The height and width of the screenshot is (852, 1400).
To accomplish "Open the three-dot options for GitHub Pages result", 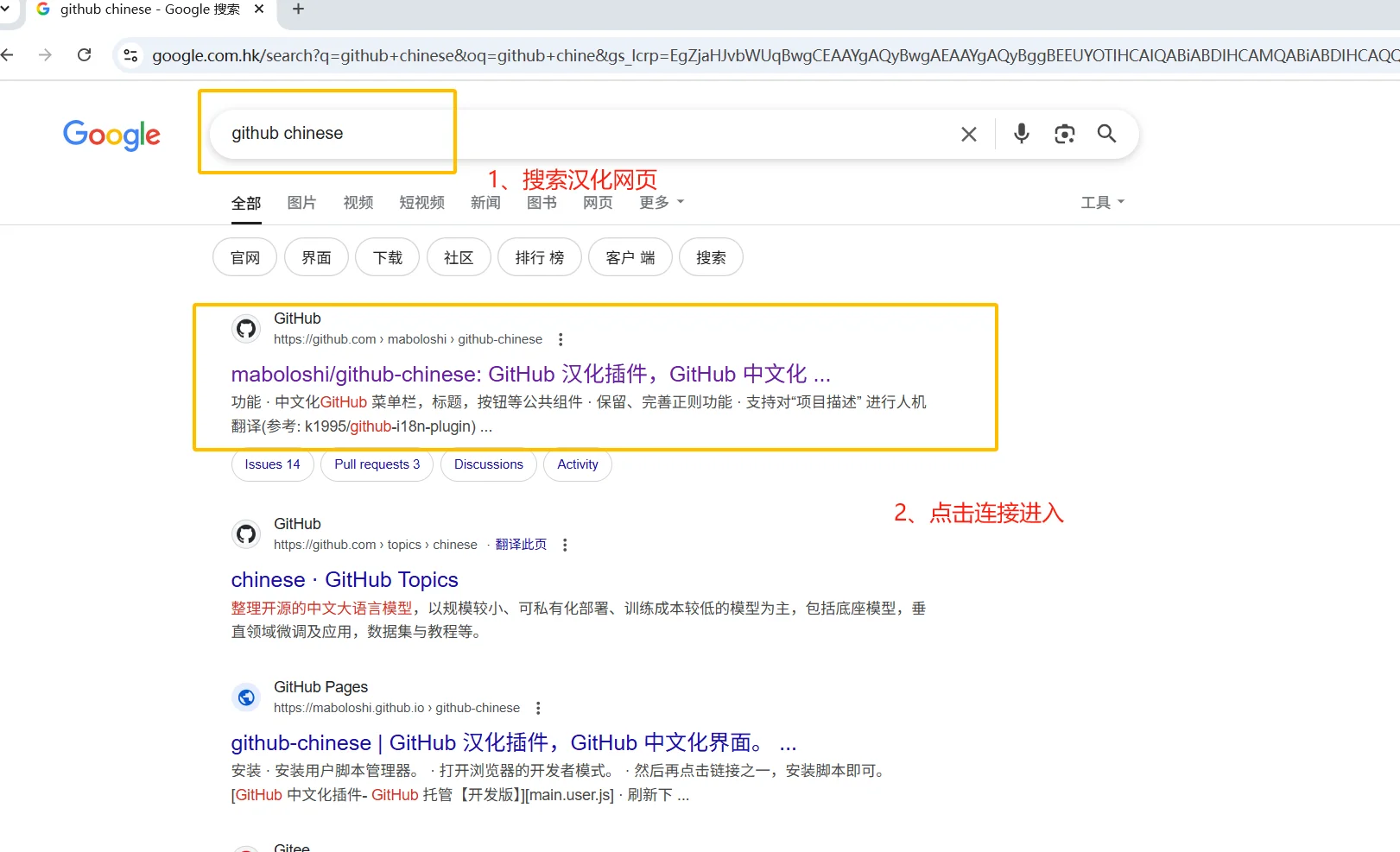I will click(x=538, y=707).
